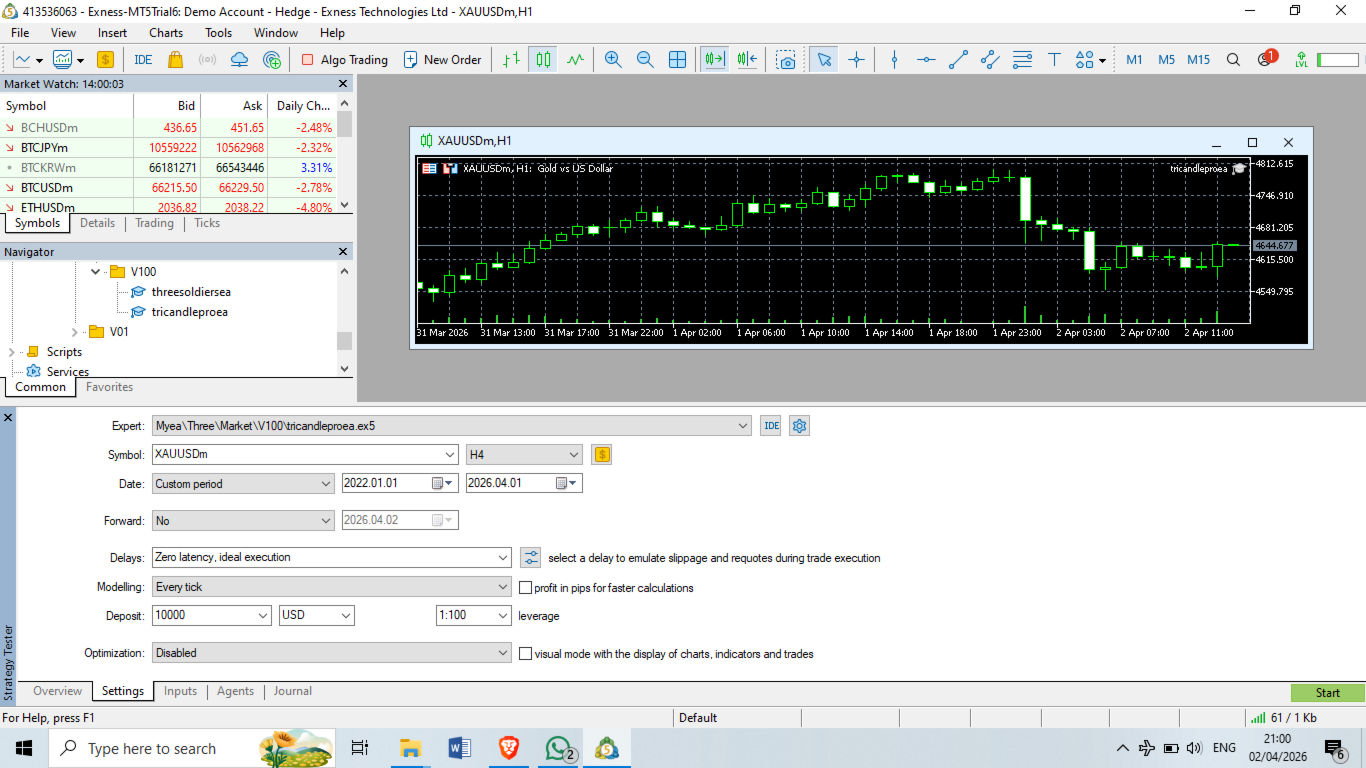This screenshot has width=1366, height=768.
Task: Select the text label tool
Action: coord(1054,60)
